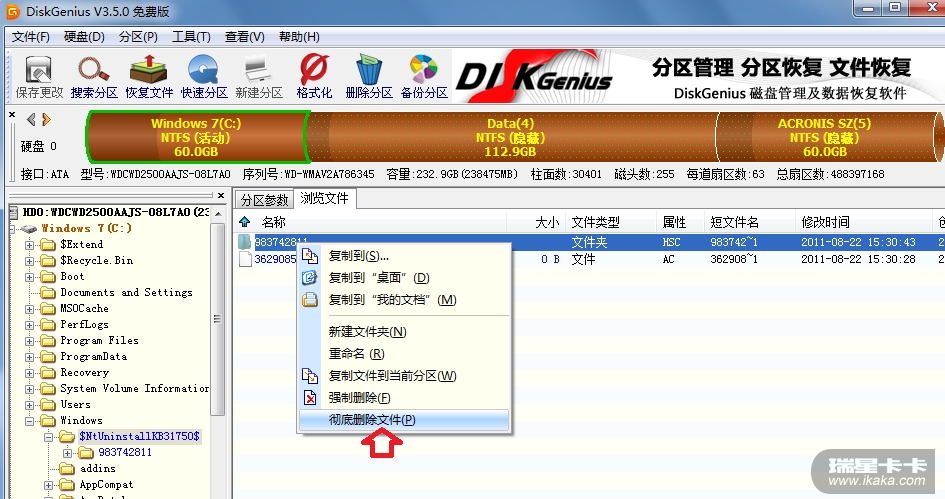Click the 983742811 folder icon in file list
Viewport: 945px width, 499px height.
(245, 242)
